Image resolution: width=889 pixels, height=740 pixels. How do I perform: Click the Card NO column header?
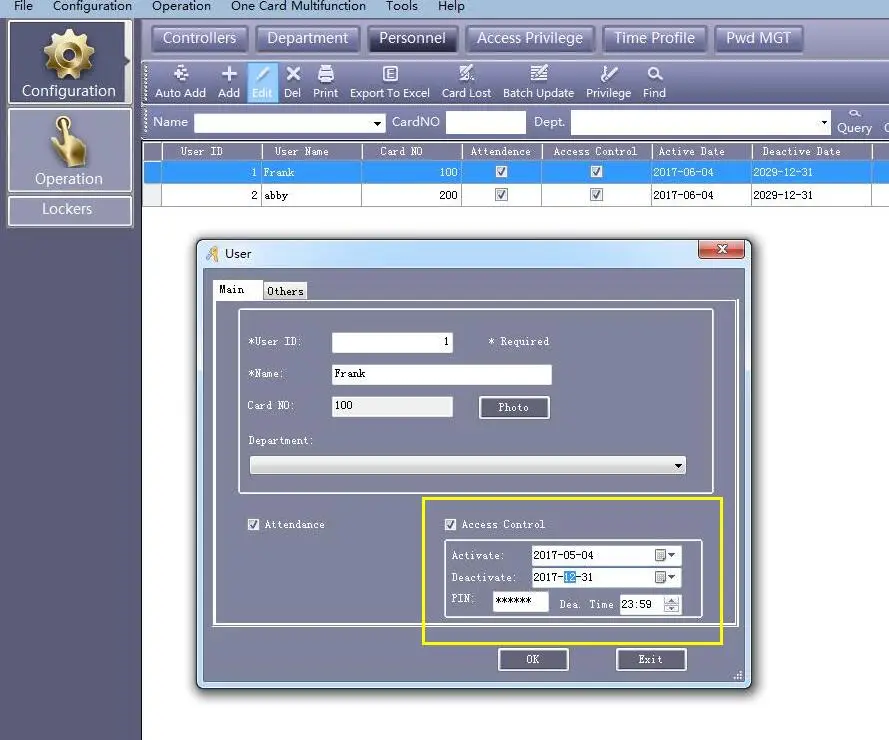coord(412,151)
